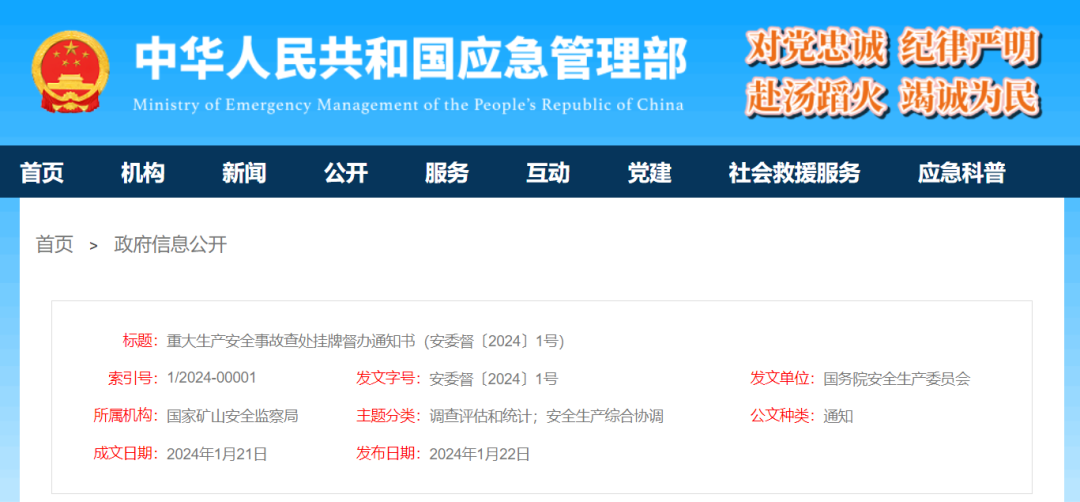Screen dimensions: 1080x502
Task: Click the date 2024年1月21日
Action: (x=217, y=454)
